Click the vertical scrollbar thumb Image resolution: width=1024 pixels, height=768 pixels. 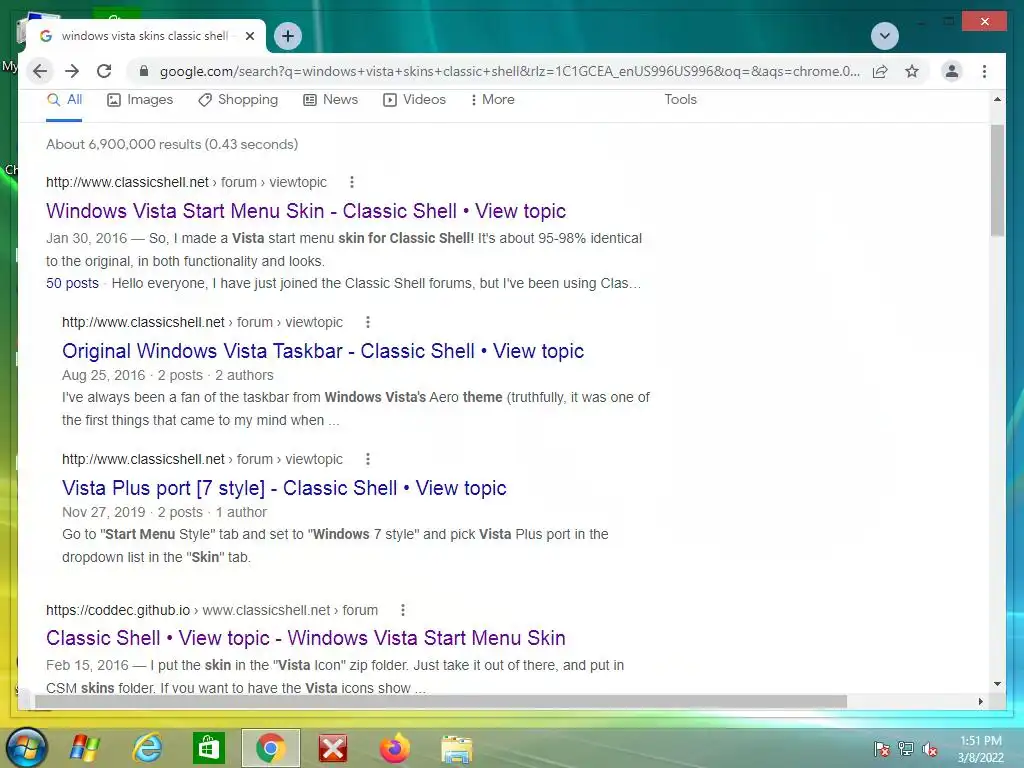(997, 181)
